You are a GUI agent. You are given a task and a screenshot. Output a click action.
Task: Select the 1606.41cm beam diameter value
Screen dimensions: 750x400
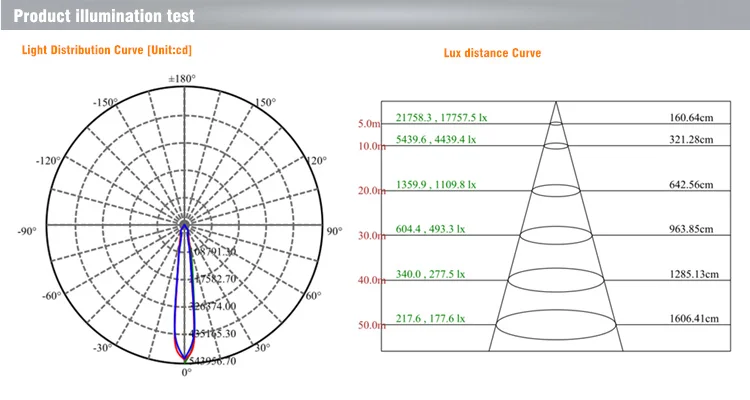(693, 318)
